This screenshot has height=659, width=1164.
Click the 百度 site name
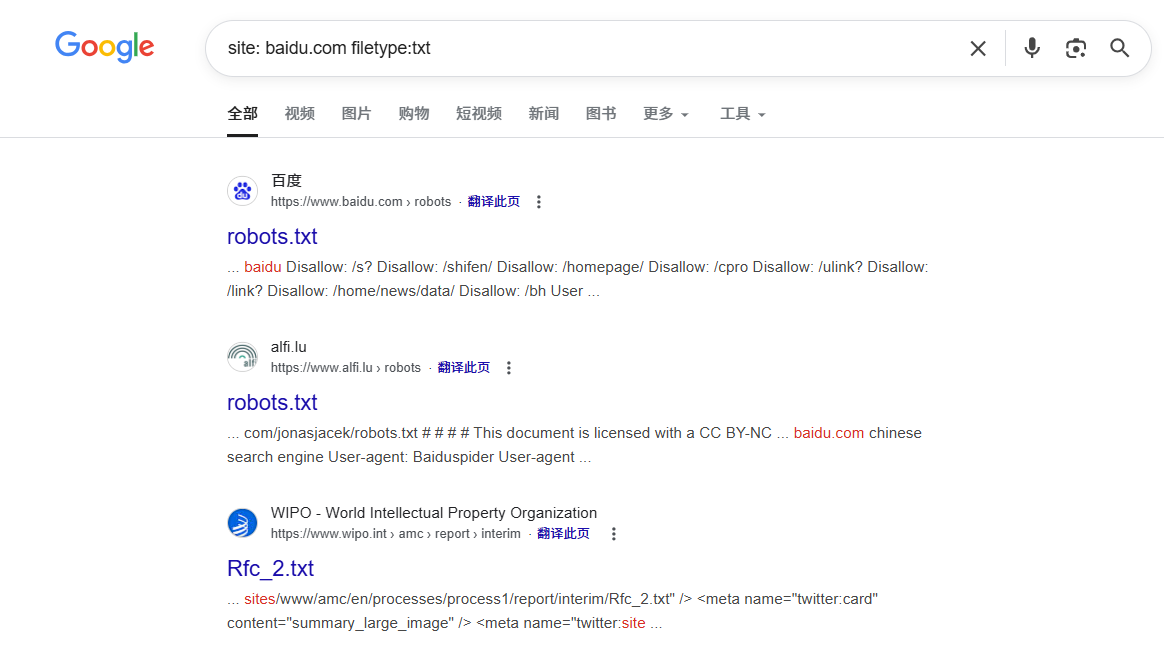[x=287, y=180]
